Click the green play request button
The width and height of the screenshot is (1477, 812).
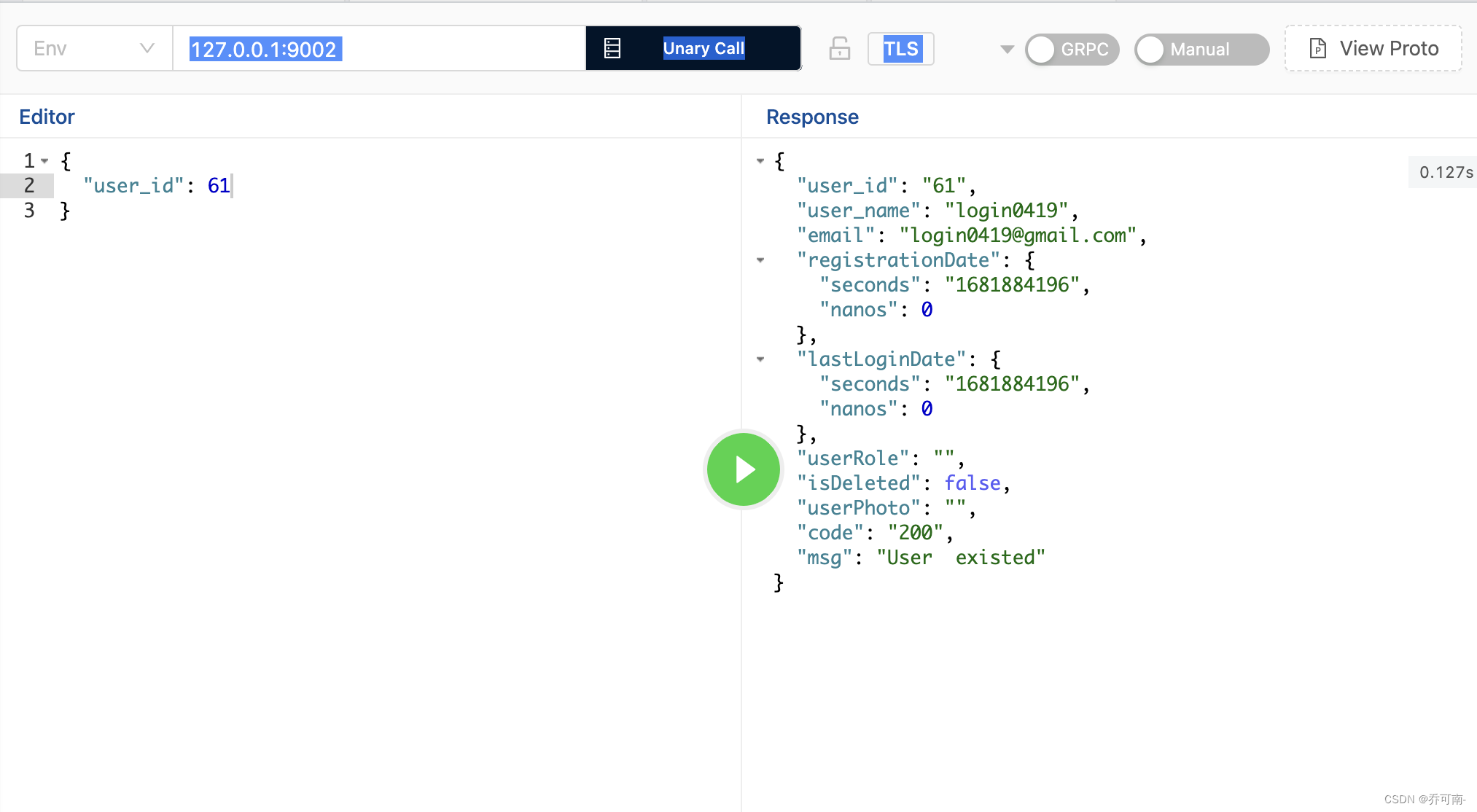pos(743,469)
